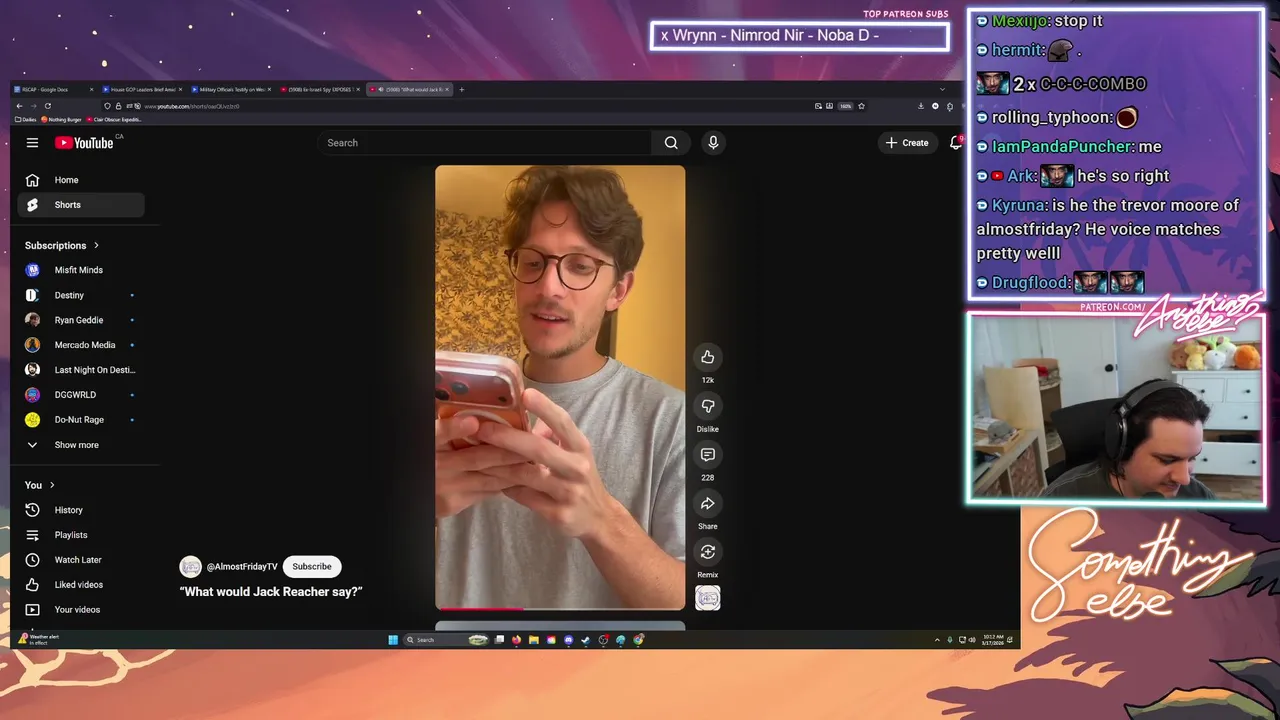
Task: Click the search magnifier button
Action: tap(671, 143)
